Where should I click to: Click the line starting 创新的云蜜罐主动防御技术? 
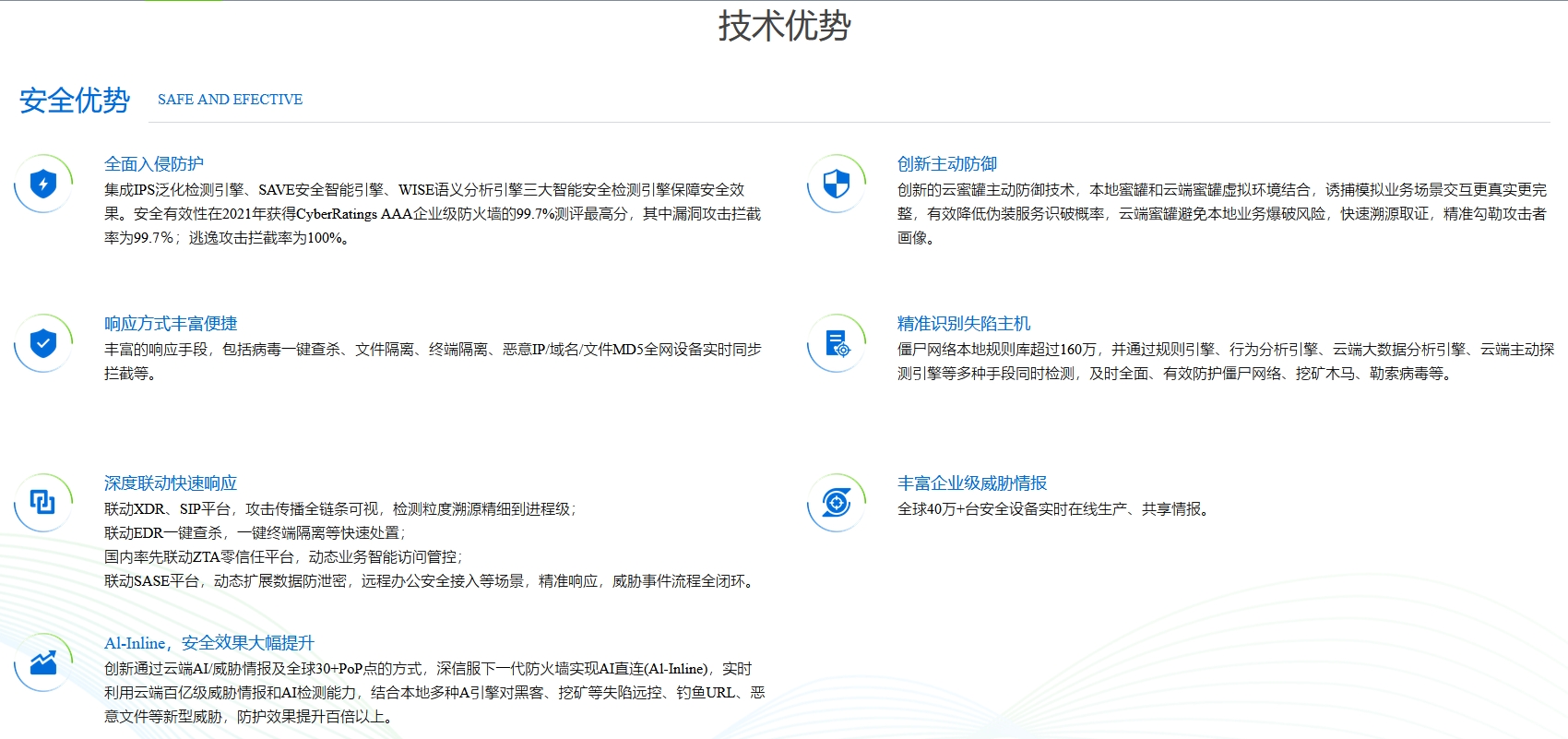pyautogui.click(x=1222, y=190)
